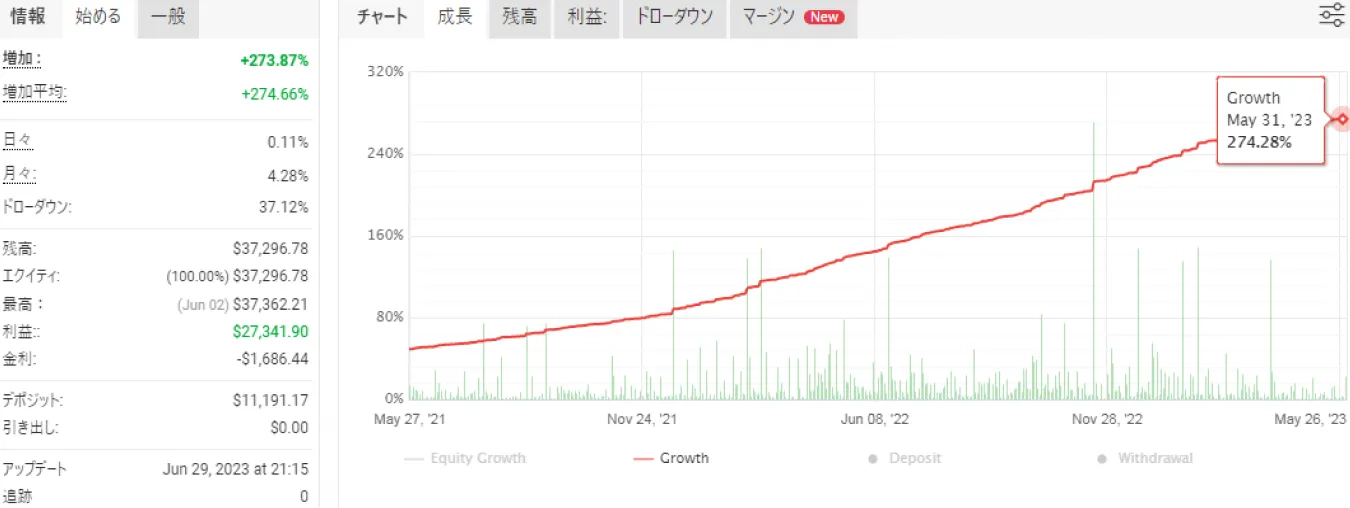The height and width of the screenshot is (508, 1350).
Task: Toggle the red Growth legend series
Action: [671, 458]
